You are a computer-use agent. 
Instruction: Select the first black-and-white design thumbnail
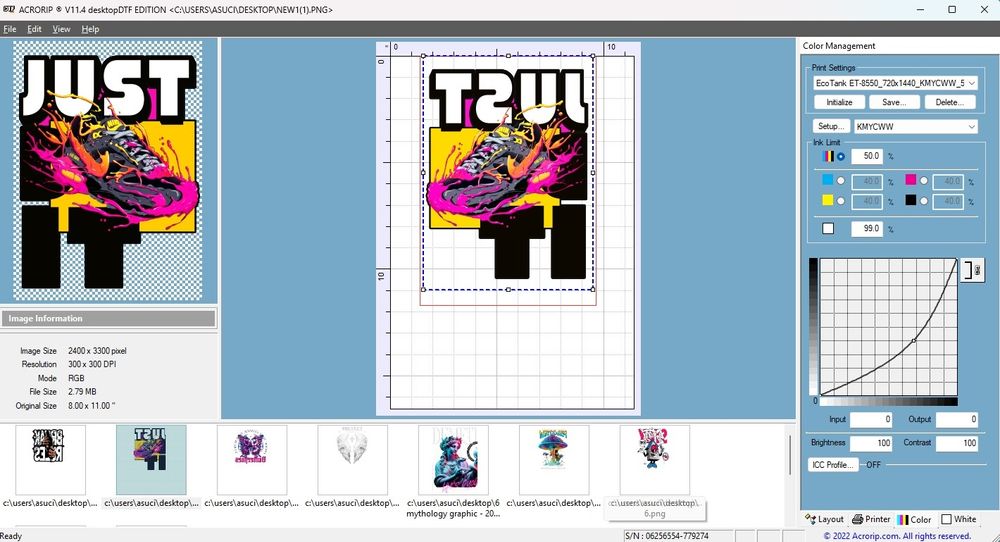[x=50, y=460]
